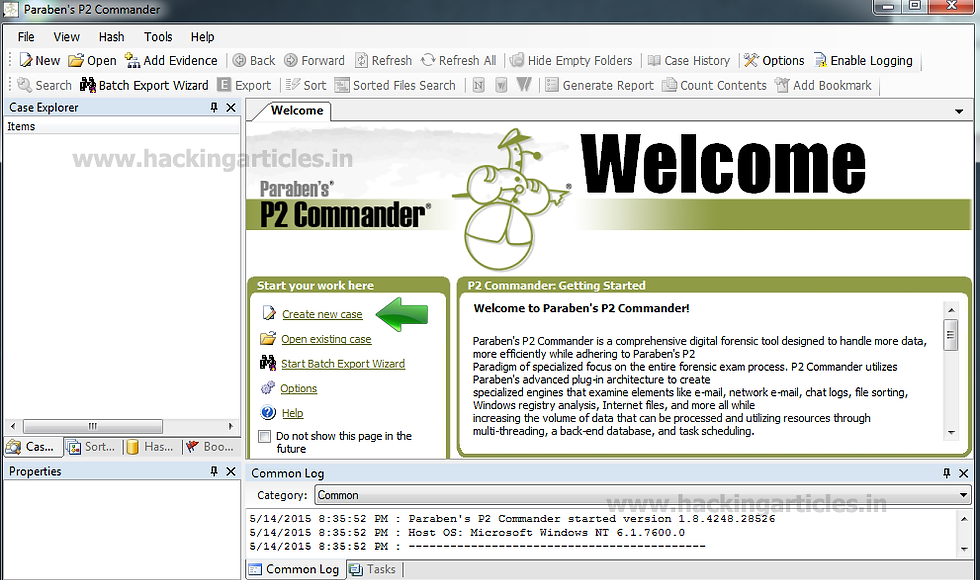Click Start Batch Export Wizard link
This screenshot has height=580, width=980.
pos(342,364)
